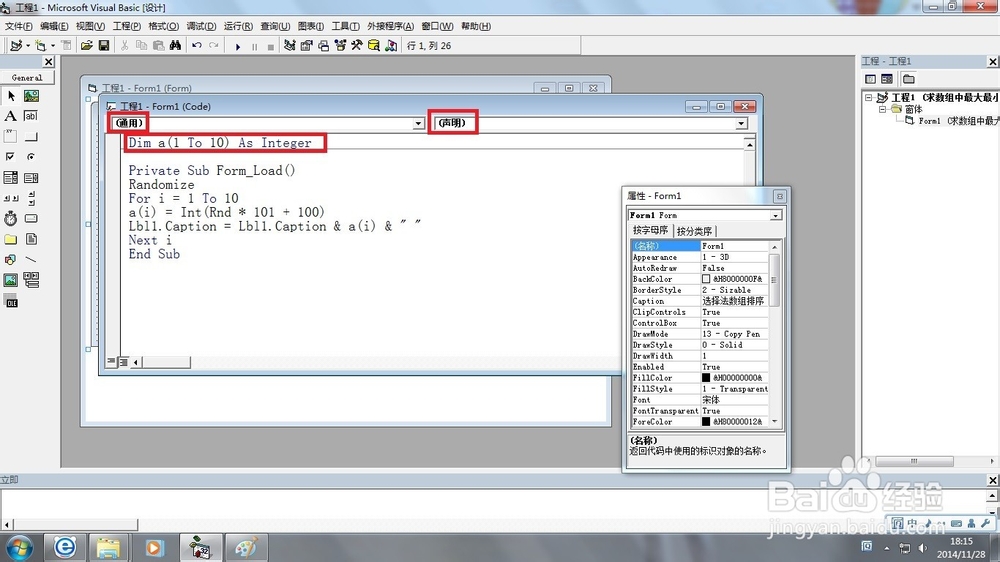This screenshot has height=562, width=1000.
Task: Show the Project Explorer toolbar icon
Action: click(x=290, y=45)
